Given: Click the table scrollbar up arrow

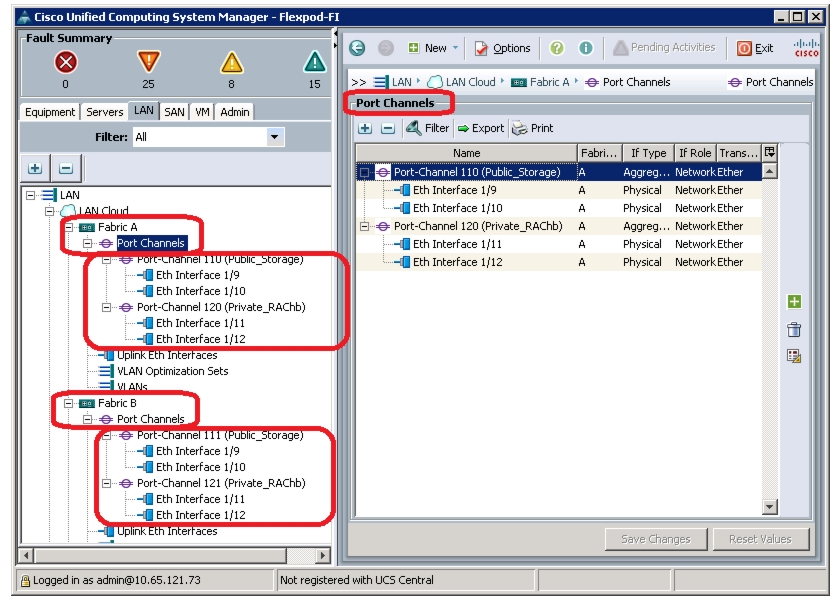Looking at the screenshot, I should pyautogui.click(x=769, y=172).
